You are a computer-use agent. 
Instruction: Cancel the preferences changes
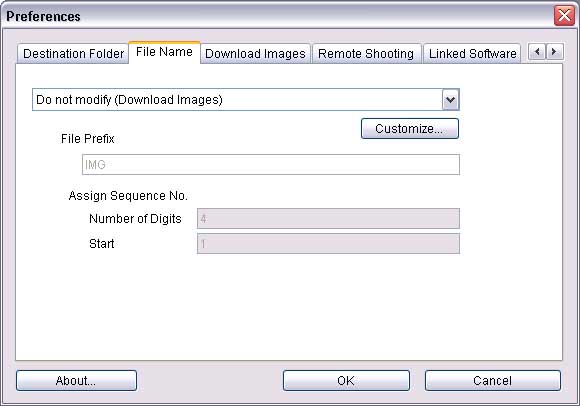(493, 380)
